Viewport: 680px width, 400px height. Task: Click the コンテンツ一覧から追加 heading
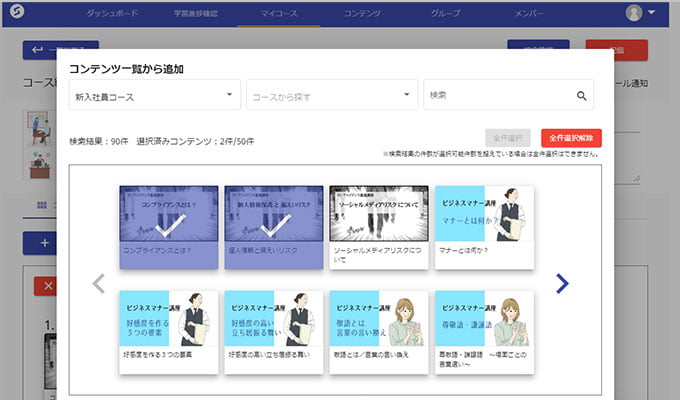tap(126, 69)
